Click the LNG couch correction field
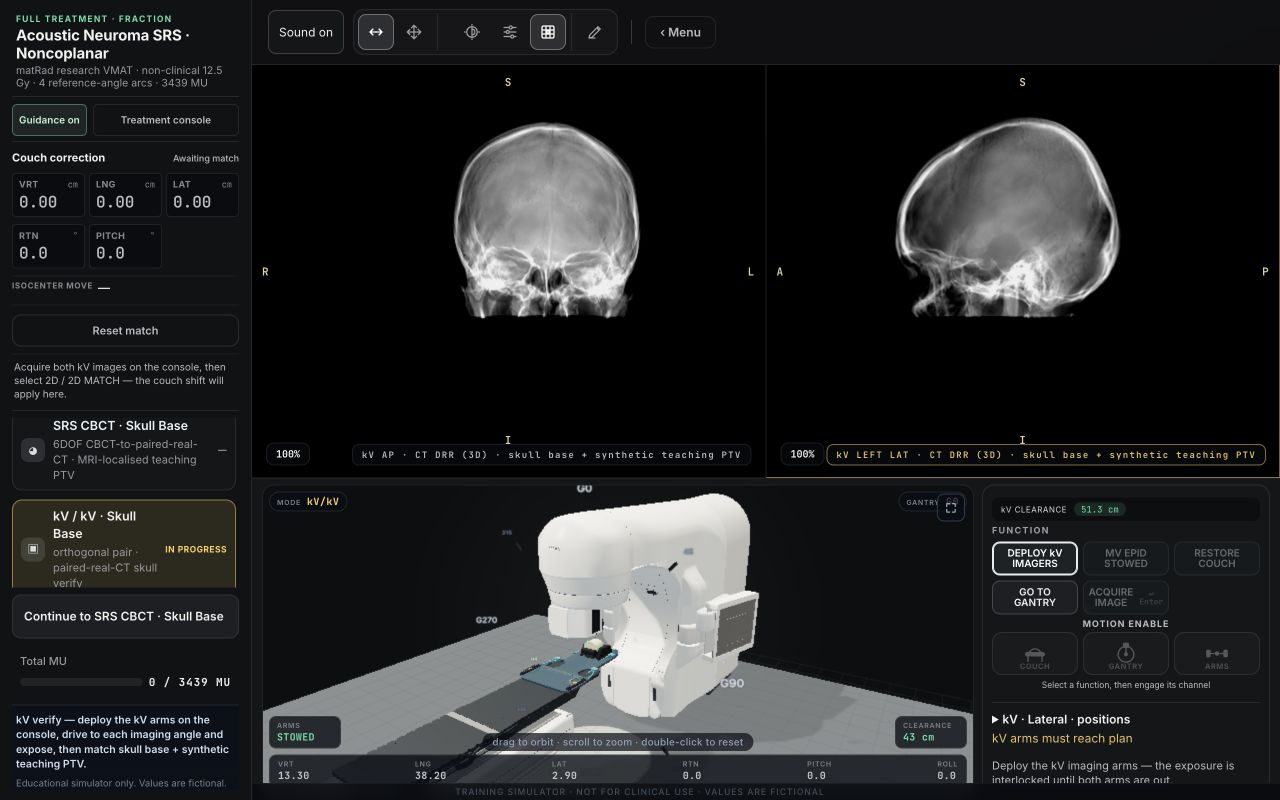The image size is (1280, 800). coord(125,195)
